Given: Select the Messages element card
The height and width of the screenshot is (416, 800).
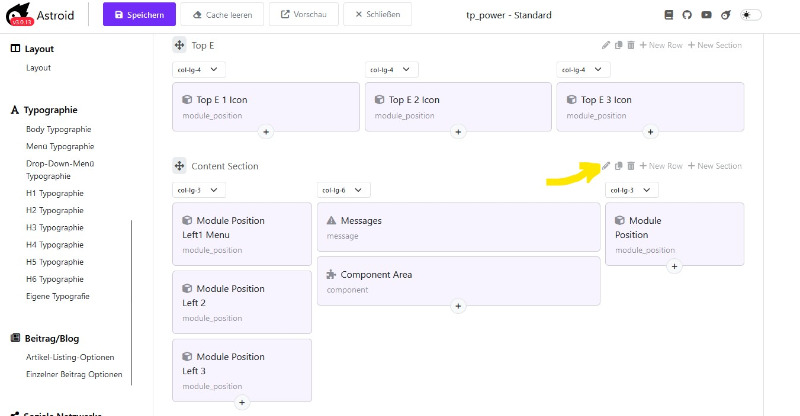Looking at the screenshot, I should point(459,227).
